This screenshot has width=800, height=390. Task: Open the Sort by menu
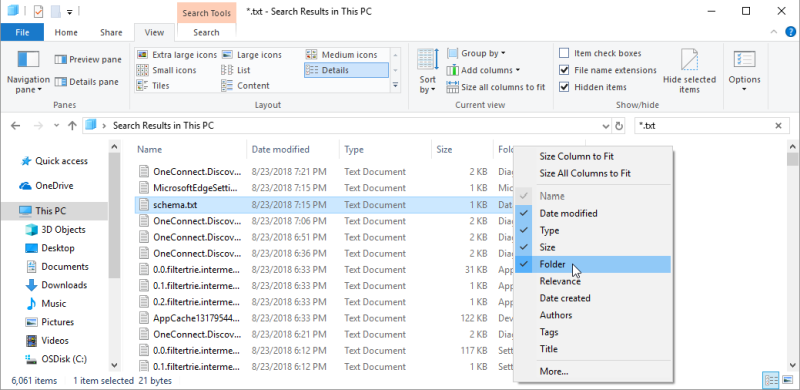428,71
